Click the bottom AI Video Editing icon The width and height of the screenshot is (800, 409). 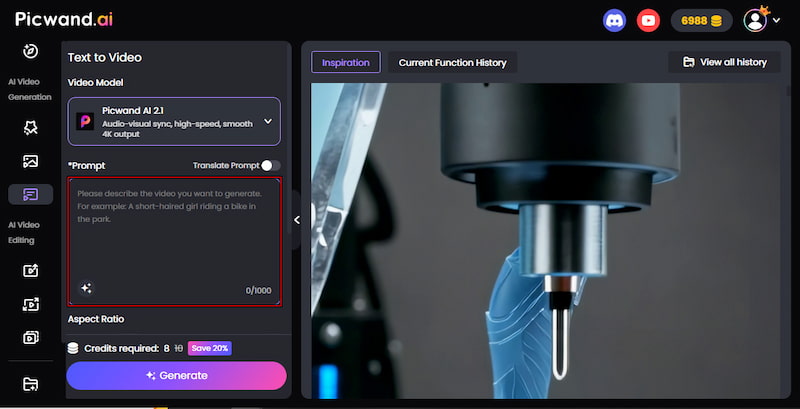click(30, 337)
